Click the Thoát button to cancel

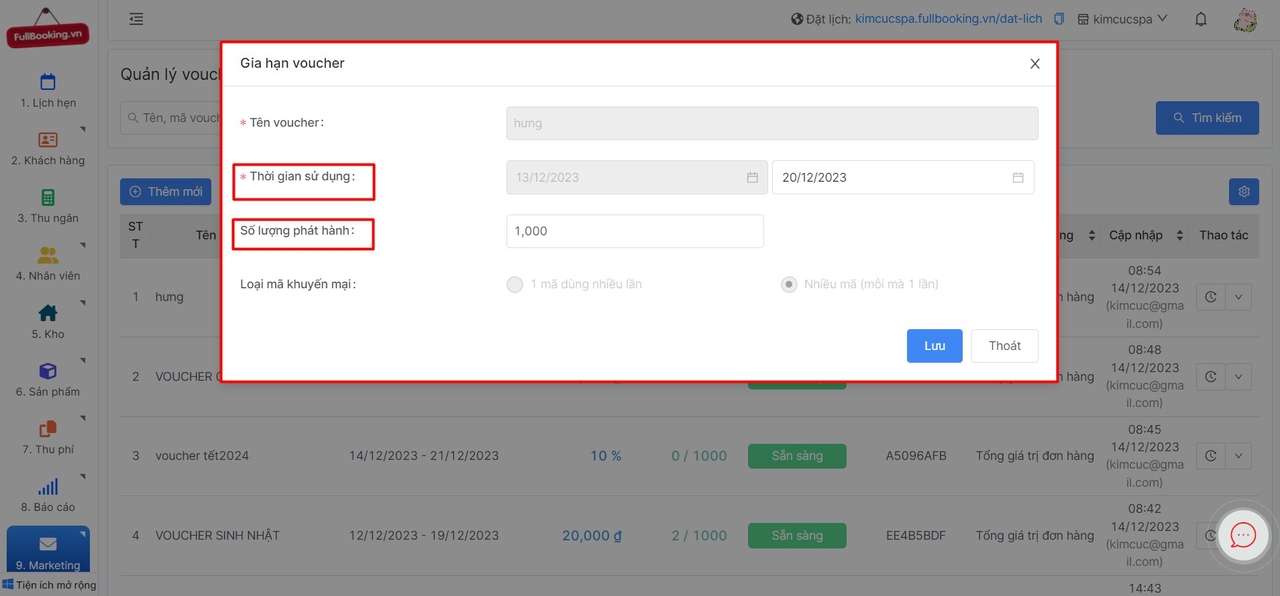point(1004,346)
